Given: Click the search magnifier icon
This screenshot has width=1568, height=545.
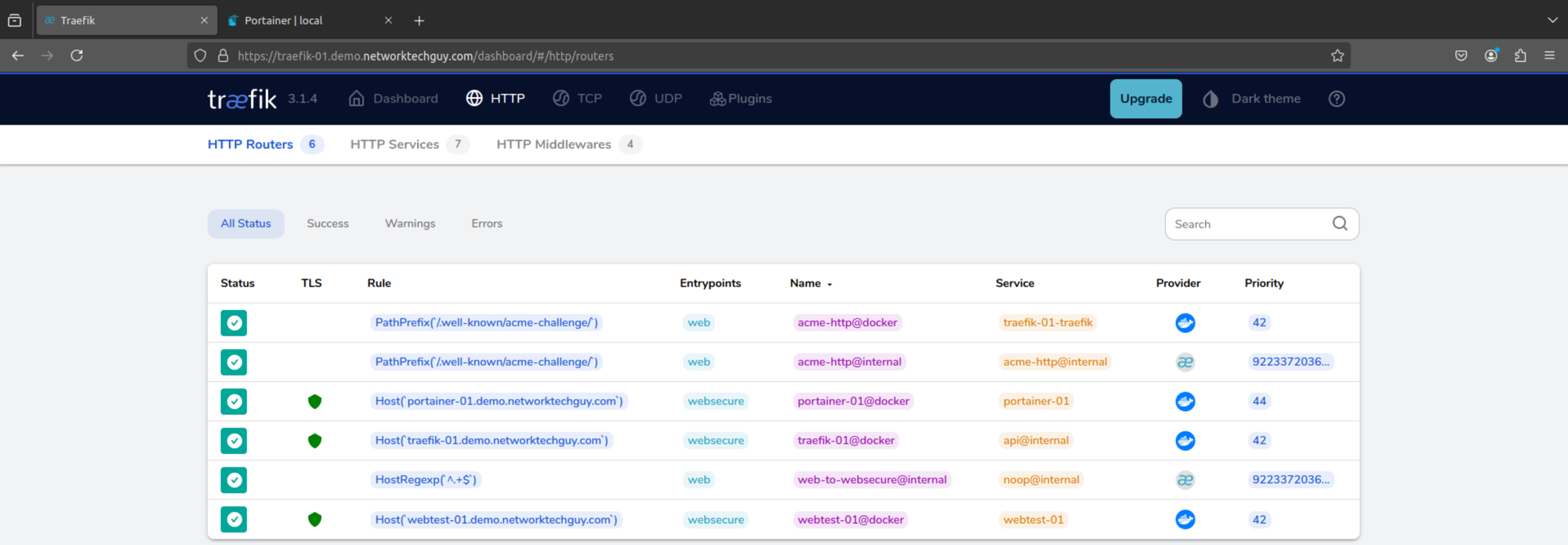Looking at the screenshot, I should 1340,223.
